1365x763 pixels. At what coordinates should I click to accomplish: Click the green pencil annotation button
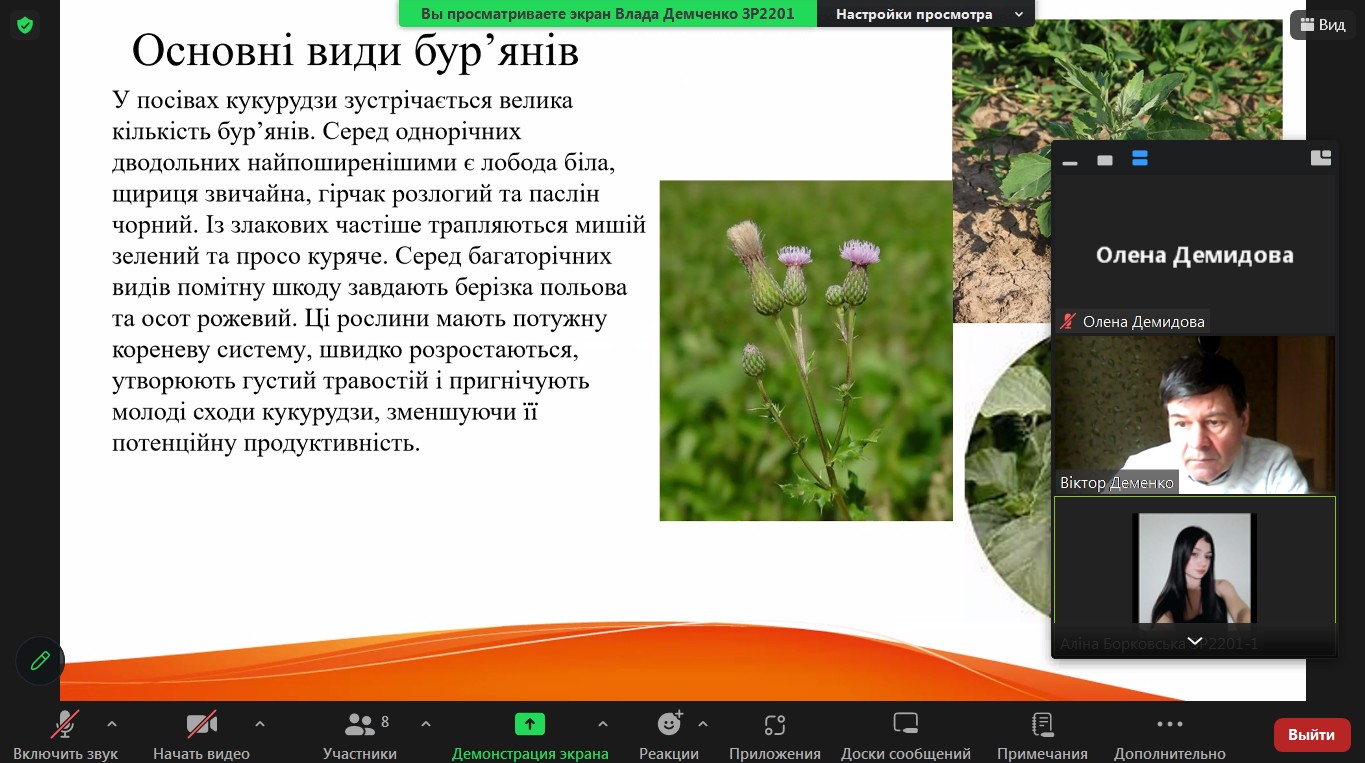pos(40,661)
